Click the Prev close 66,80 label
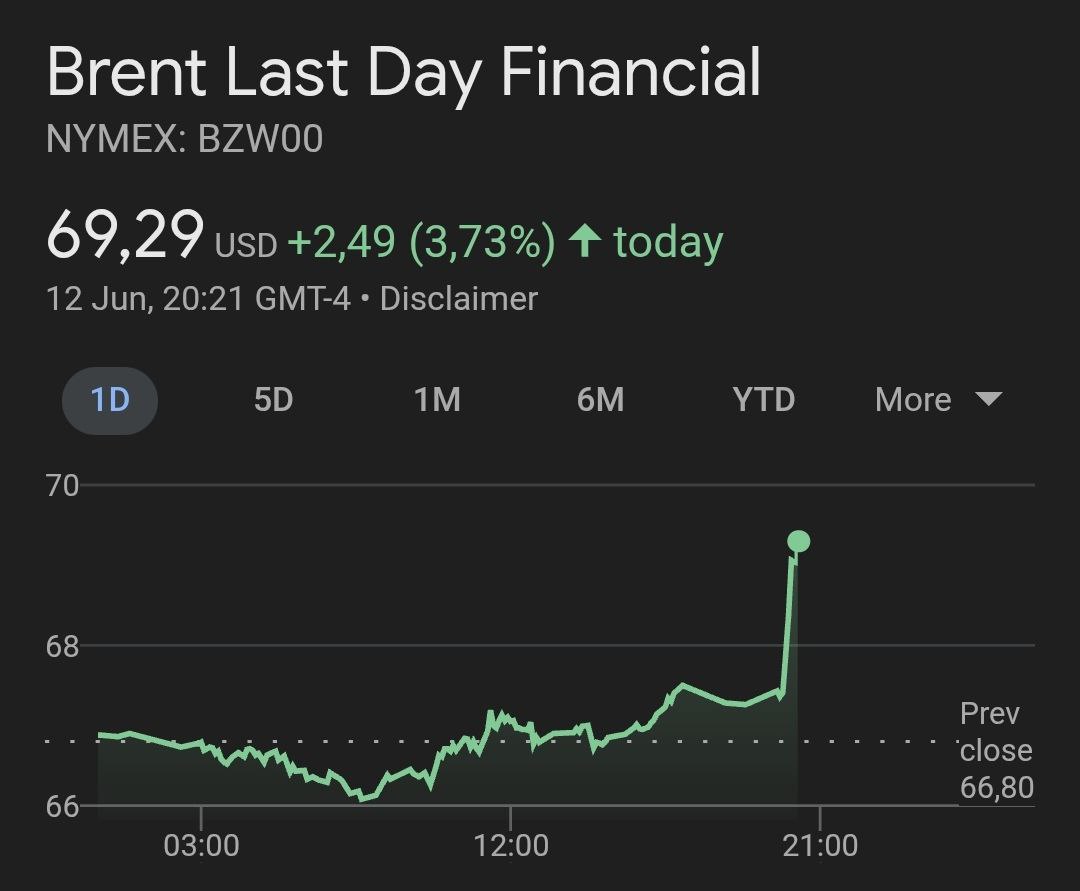 pos(996,751)
